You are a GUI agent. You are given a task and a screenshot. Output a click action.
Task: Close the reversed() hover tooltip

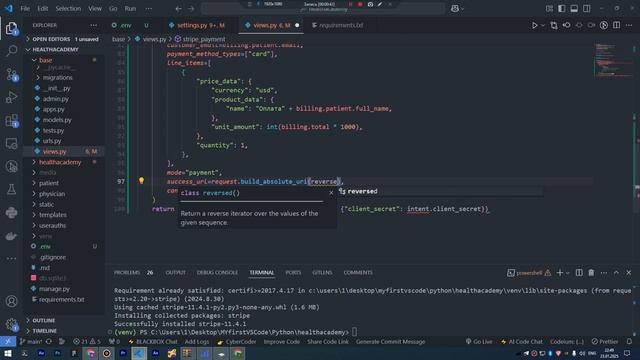click(x=331, y=193)
